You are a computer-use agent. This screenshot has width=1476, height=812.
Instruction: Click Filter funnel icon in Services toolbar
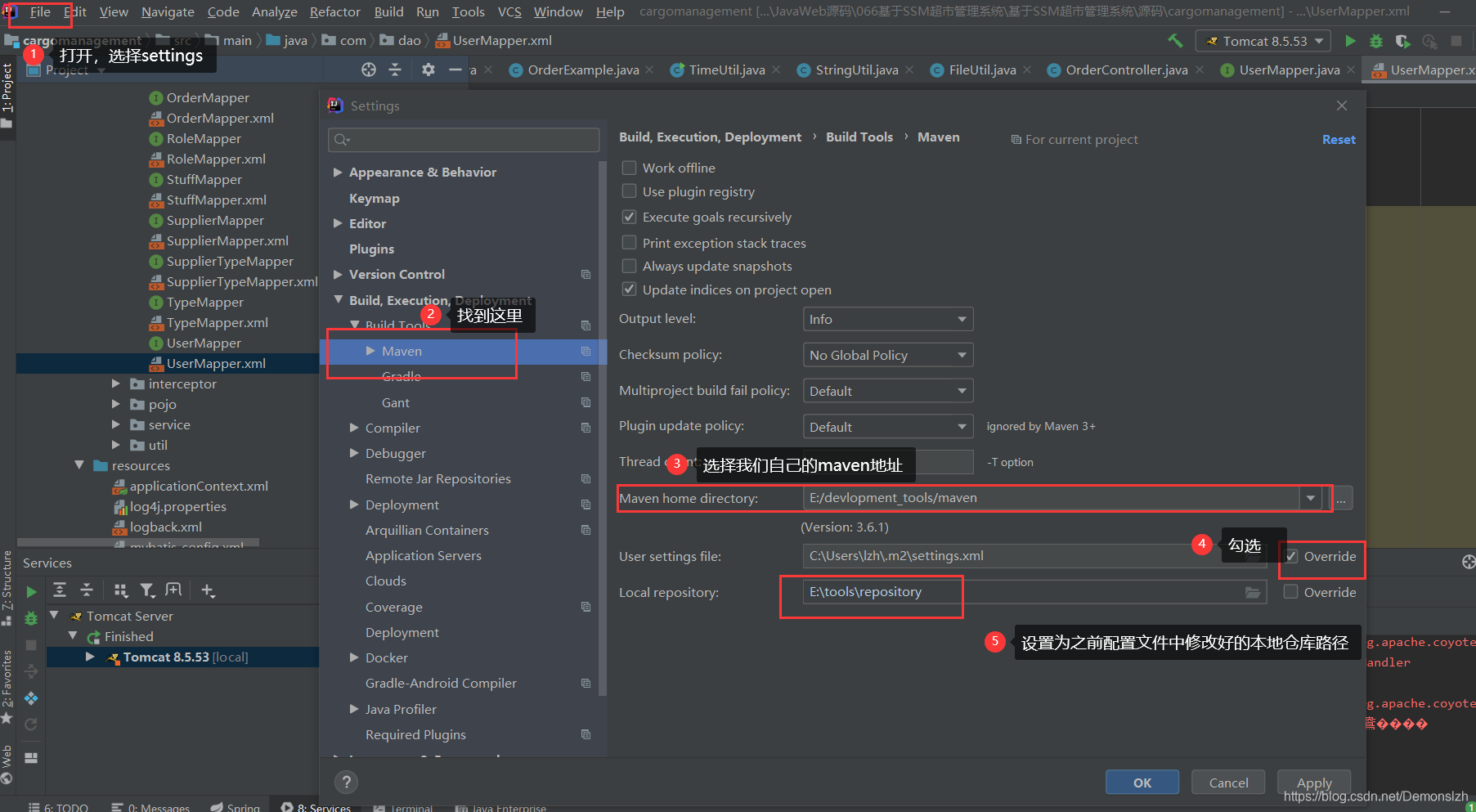point(147,590)
